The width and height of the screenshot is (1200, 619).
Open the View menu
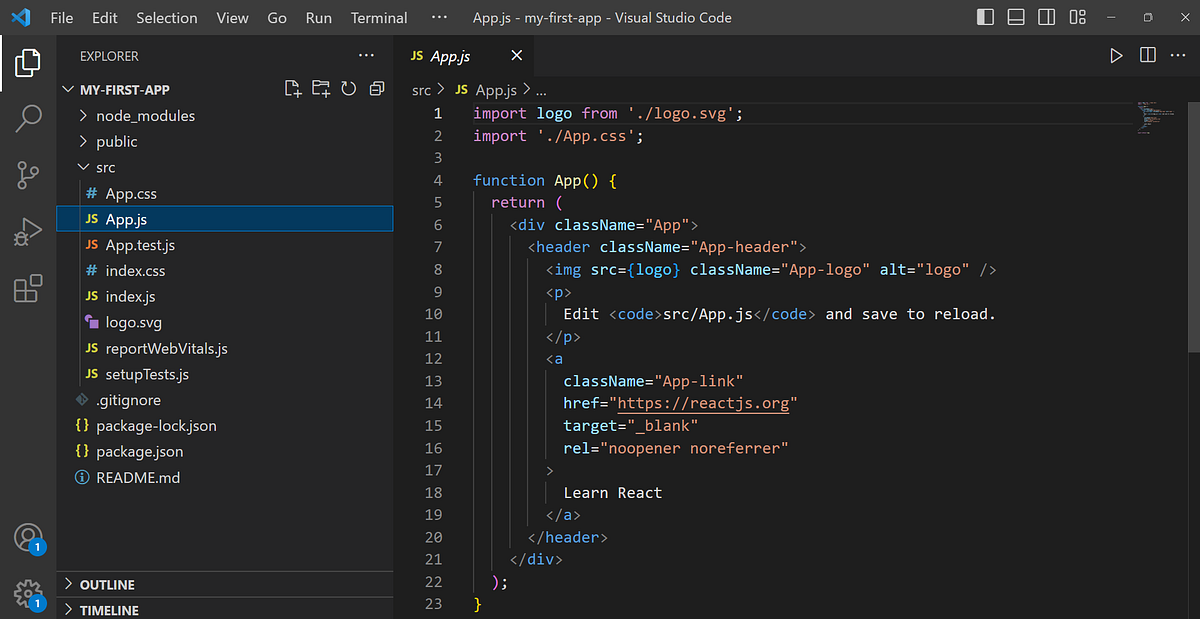232,17
